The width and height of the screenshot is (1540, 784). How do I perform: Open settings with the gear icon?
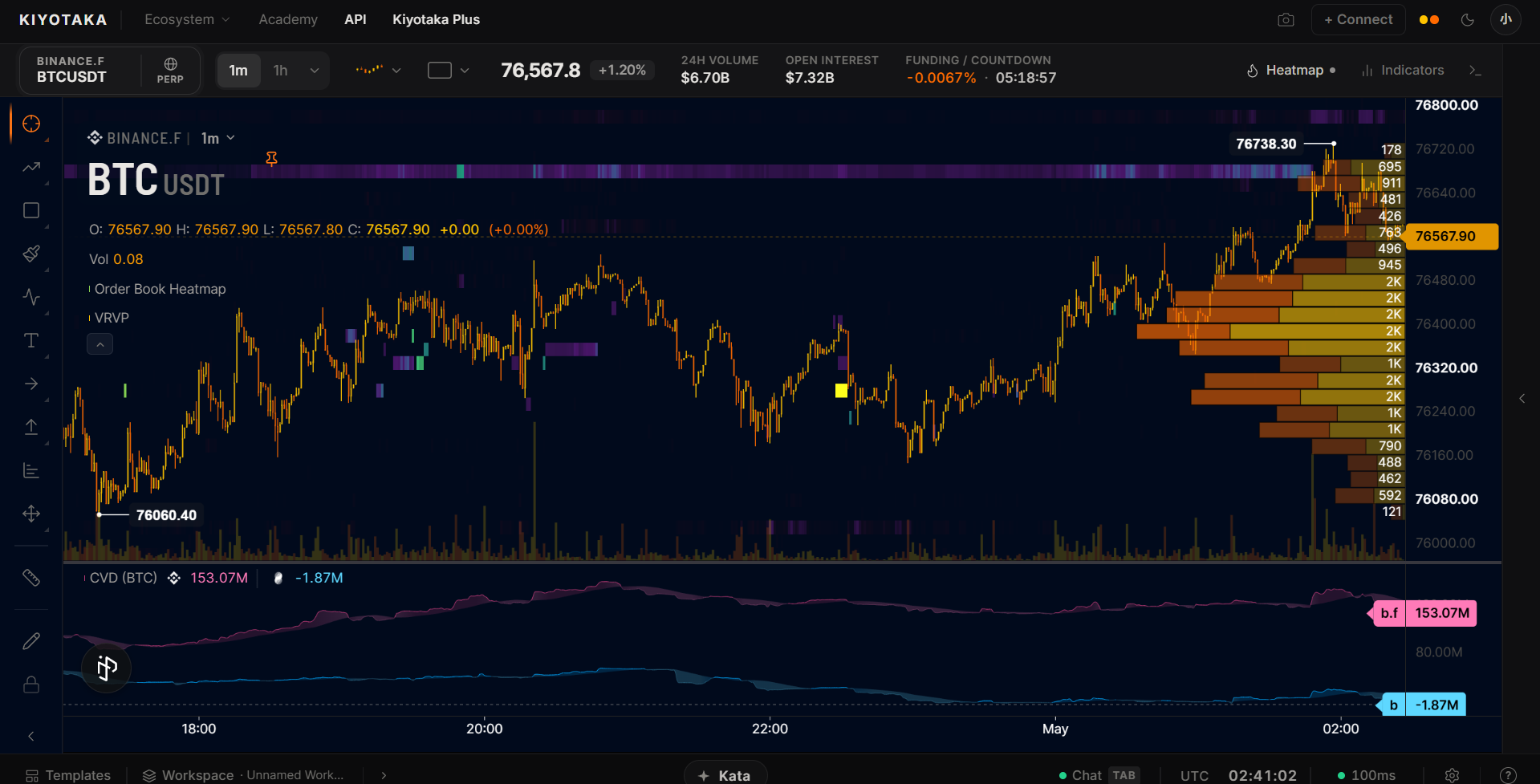click(x=1452, y=775)
